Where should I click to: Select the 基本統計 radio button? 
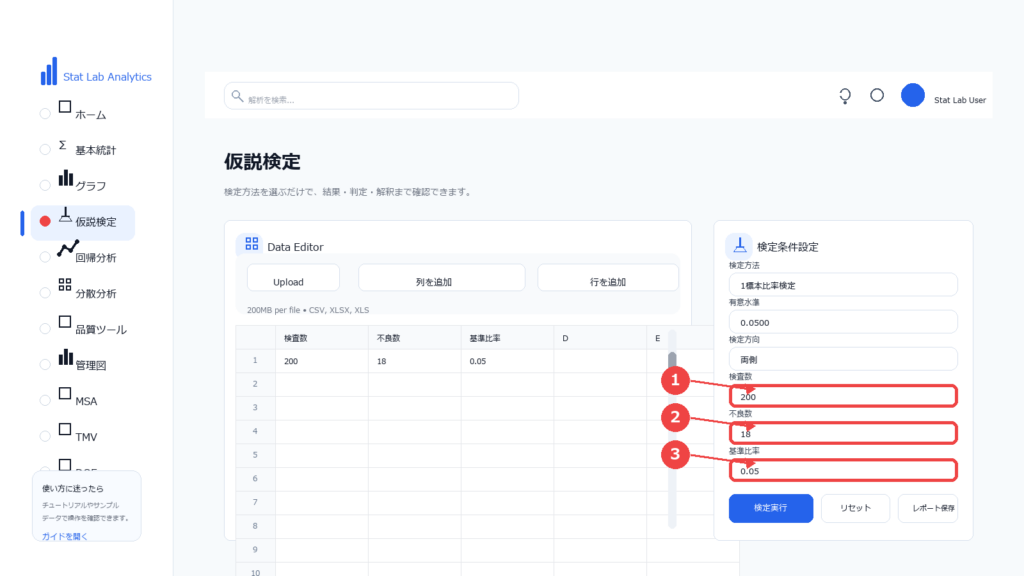coord(45,150)
